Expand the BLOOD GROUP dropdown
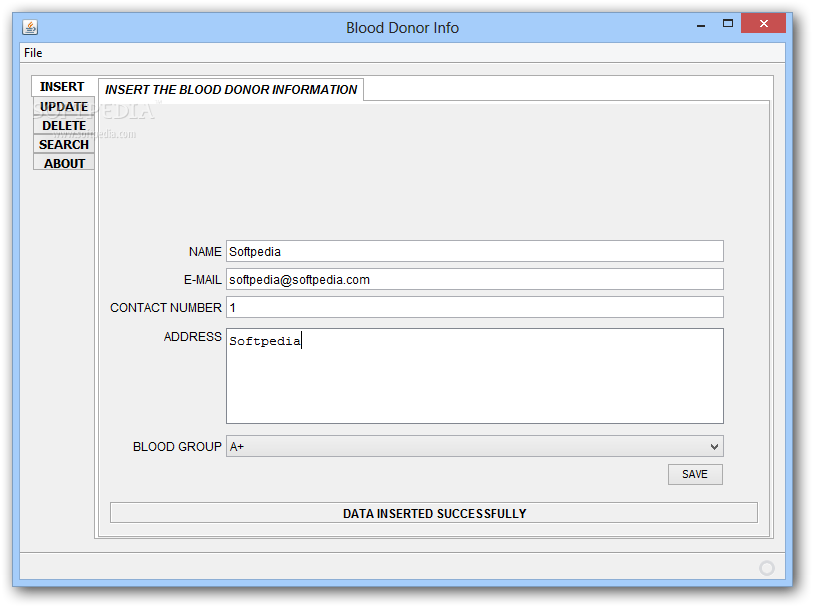This screenshot has height=607, width=813. click(474, 446)
